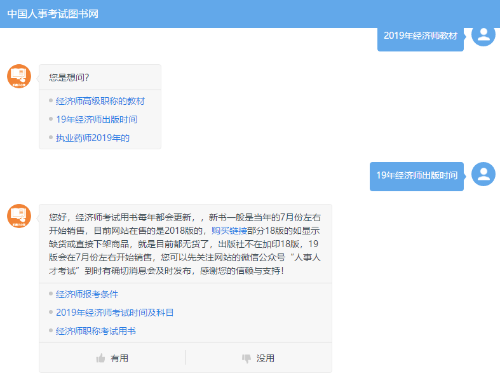Open the 执业药师2019年的 suggestion link
The width and height of the screenshot is (500, 378).
[93, 138]
